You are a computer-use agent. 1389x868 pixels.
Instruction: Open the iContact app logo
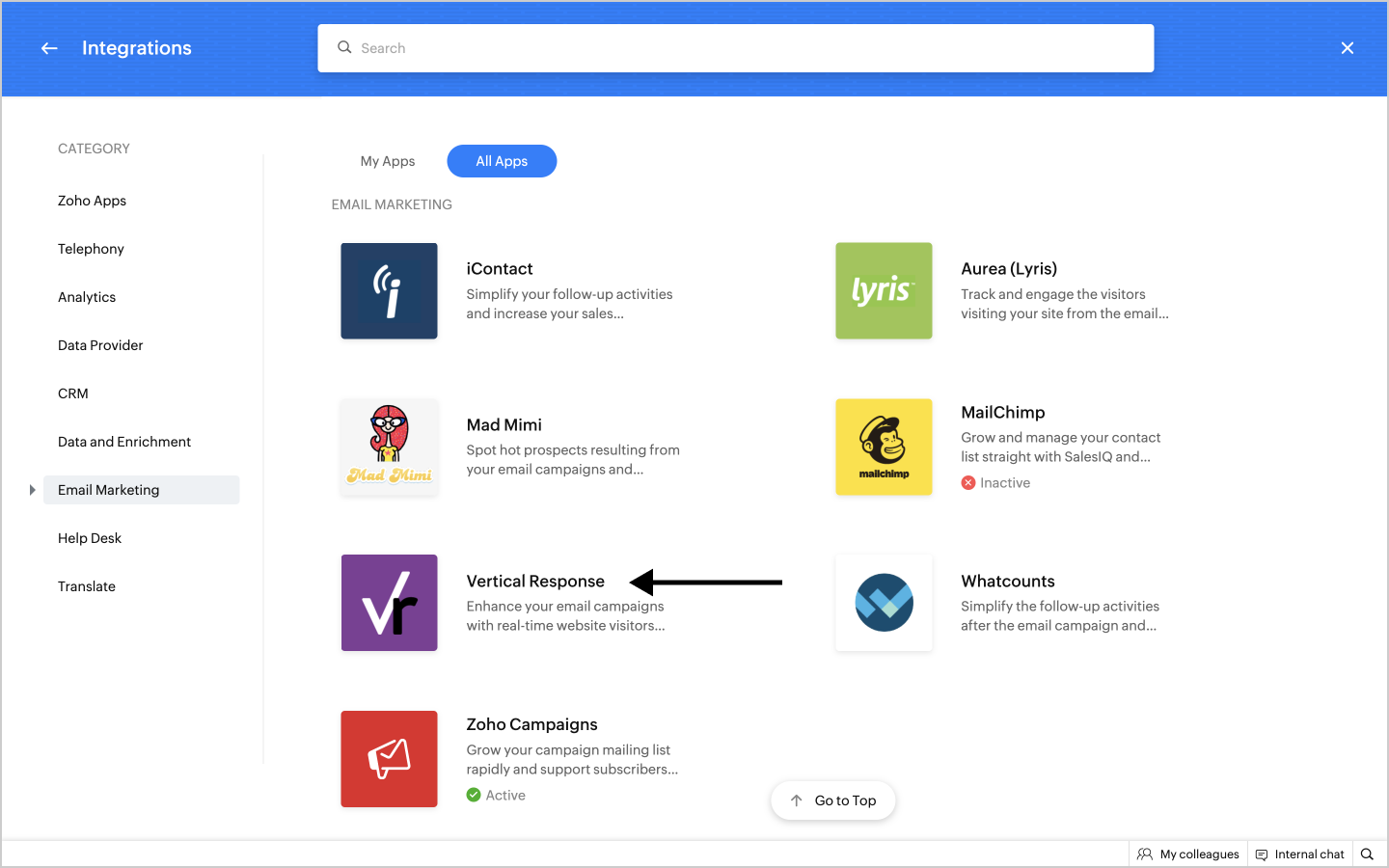[389, 290]
